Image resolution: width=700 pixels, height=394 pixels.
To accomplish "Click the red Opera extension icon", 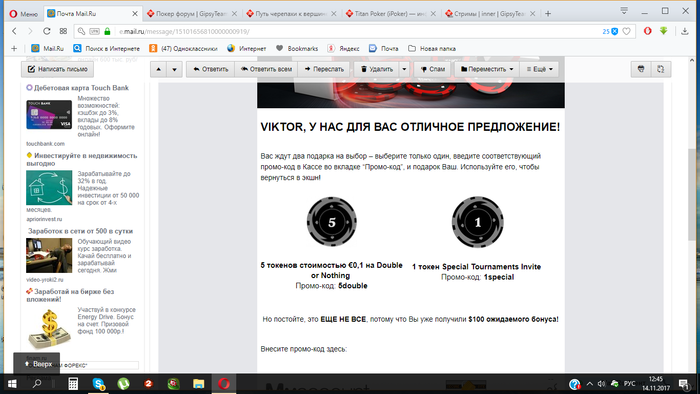I will pos(647,31).
